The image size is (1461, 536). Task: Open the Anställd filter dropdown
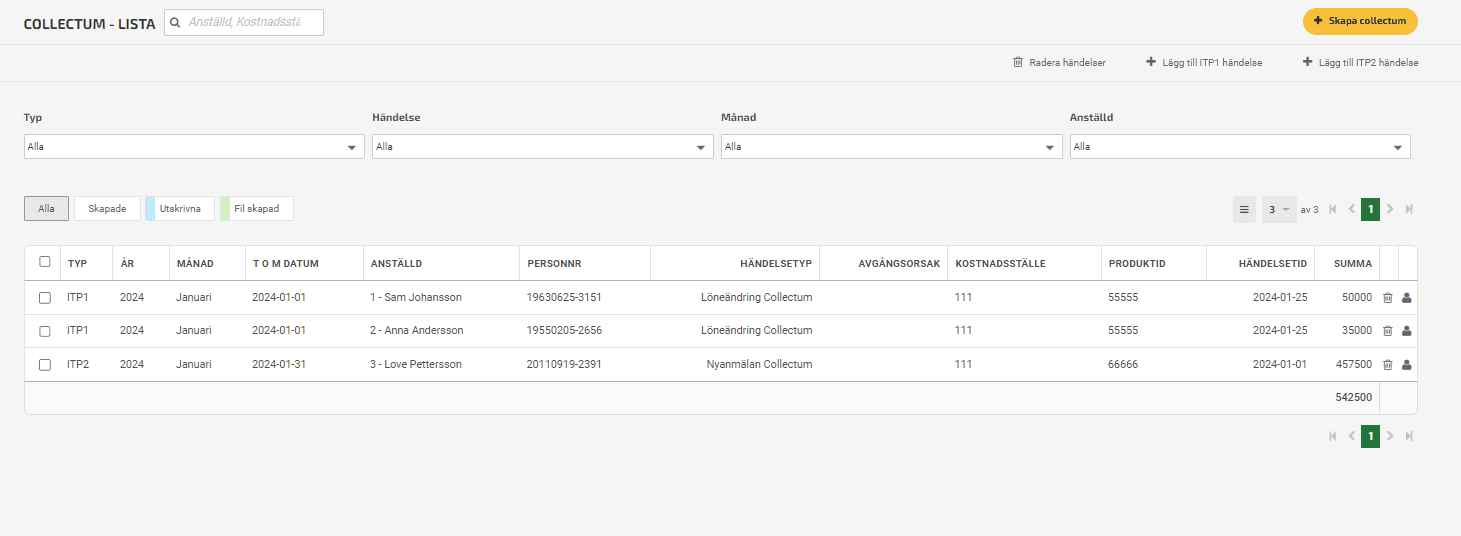coord(1240,147)
